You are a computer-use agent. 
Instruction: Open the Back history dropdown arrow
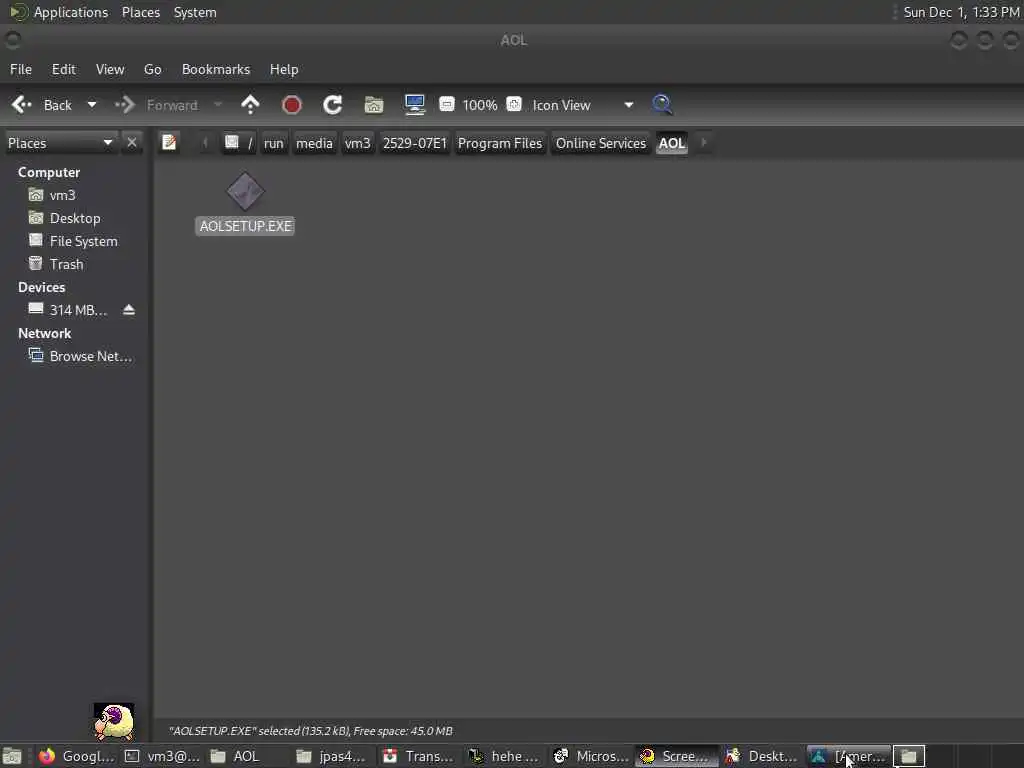pyautogui.click(x=92, y=105)
